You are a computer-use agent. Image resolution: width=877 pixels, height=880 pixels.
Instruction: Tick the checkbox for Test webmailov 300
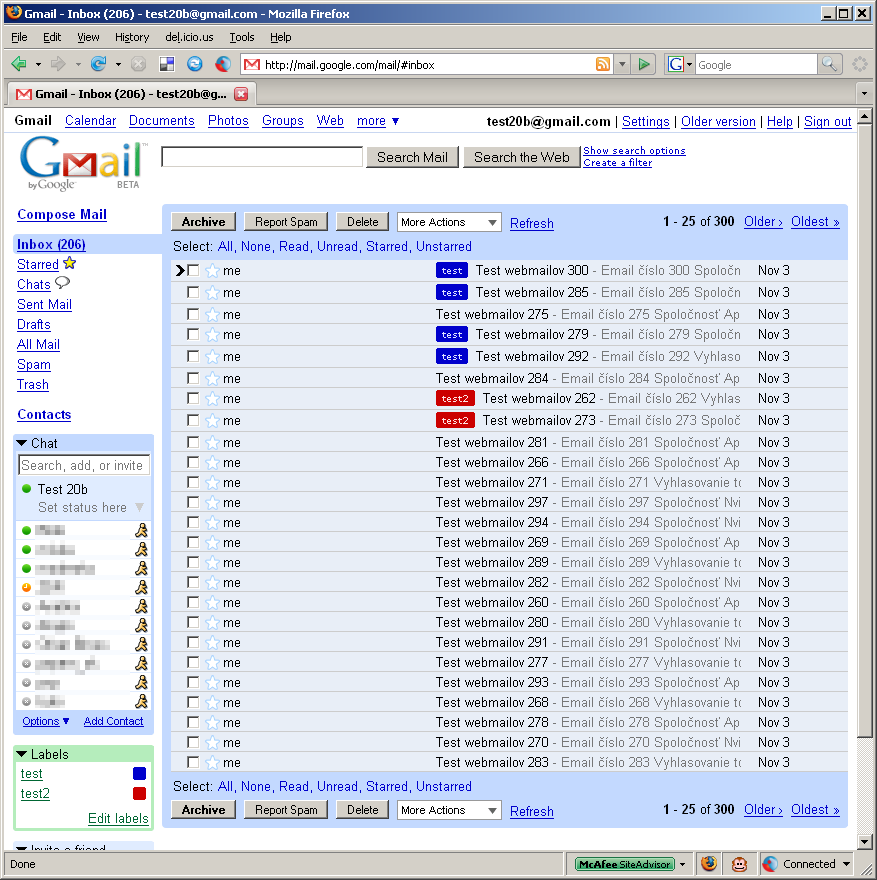point(193,271)
